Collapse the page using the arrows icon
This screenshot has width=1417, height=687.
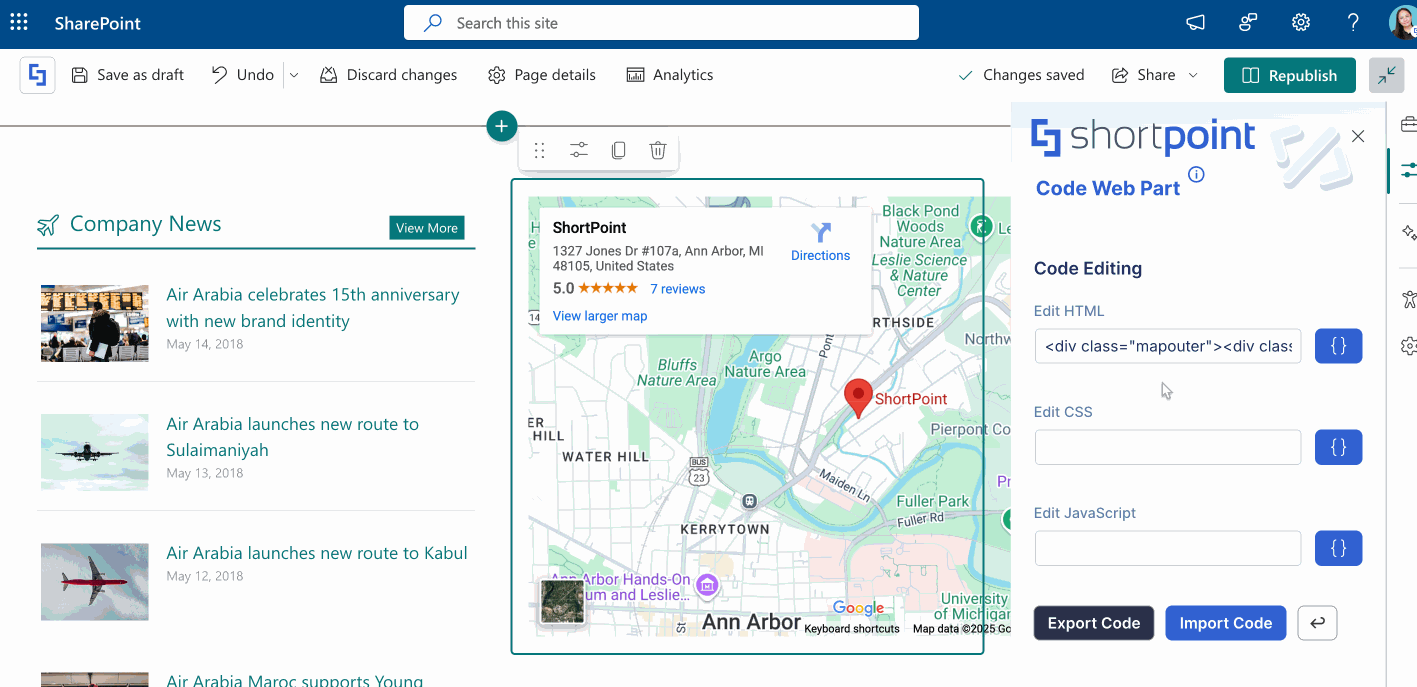tap(1386, 75)
